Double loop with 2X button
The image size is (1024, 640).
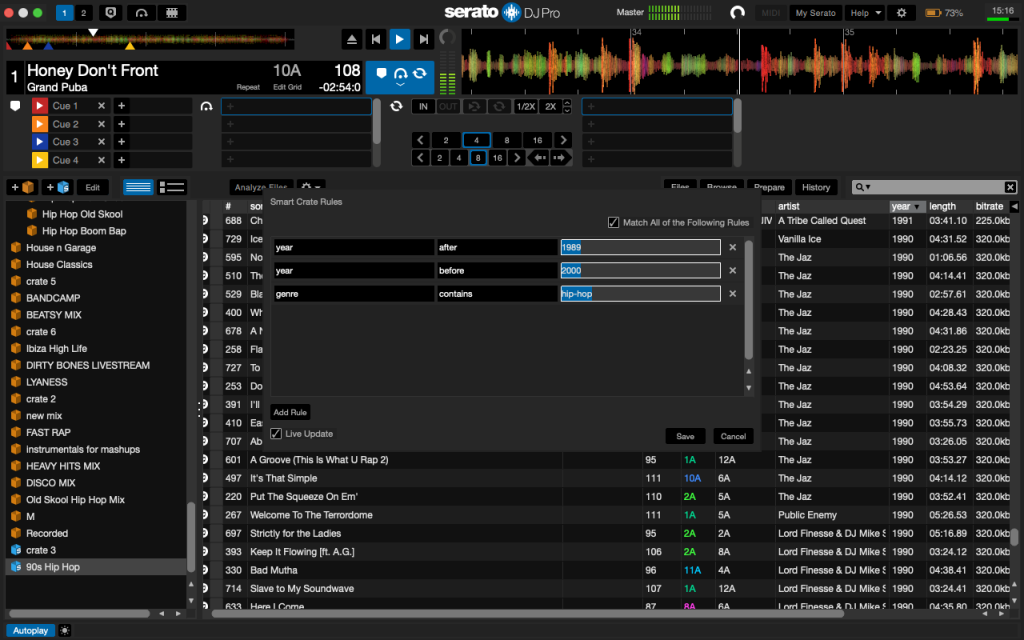[551, 106]
